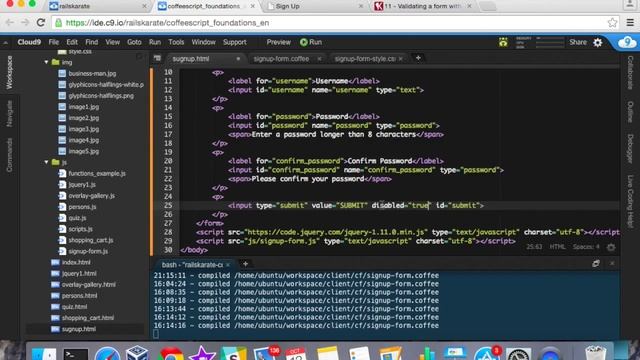The width and height of the screenshot is (640, 360).
Task: Open new terminal tab with plus
Action: click(x=245, y=264)
